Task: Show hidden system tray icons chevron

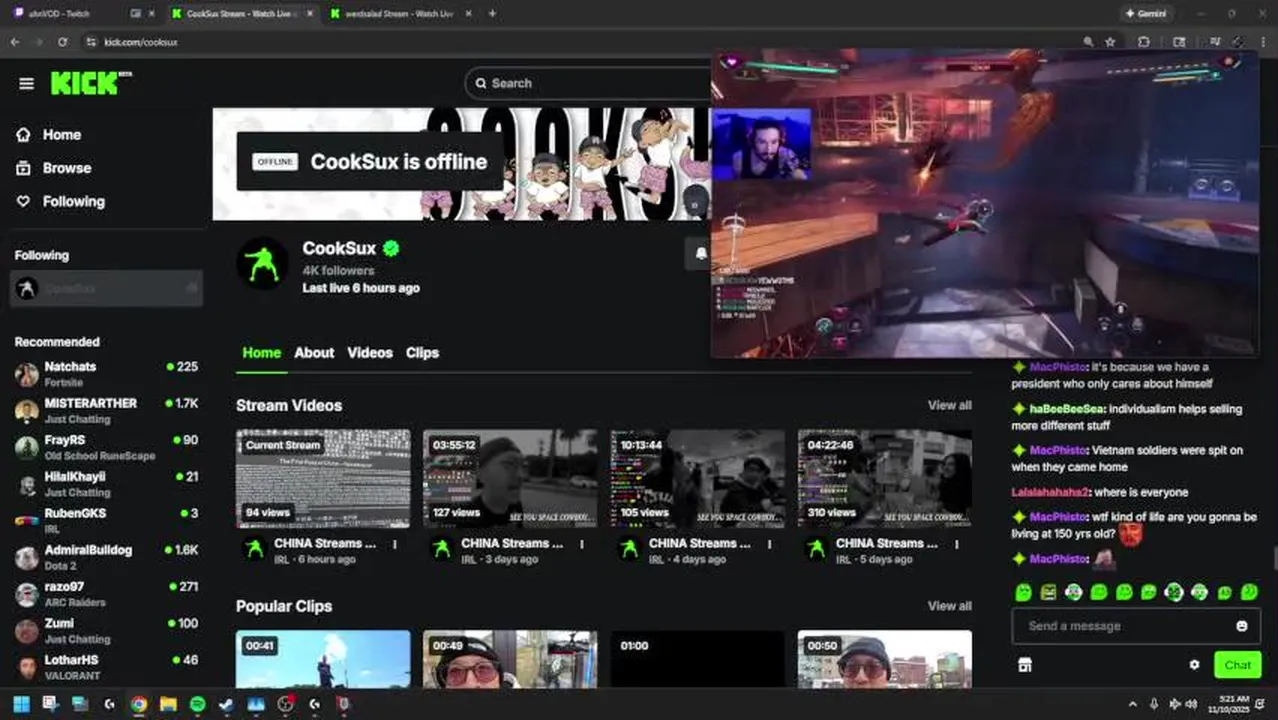Action: pos(1132,704)
